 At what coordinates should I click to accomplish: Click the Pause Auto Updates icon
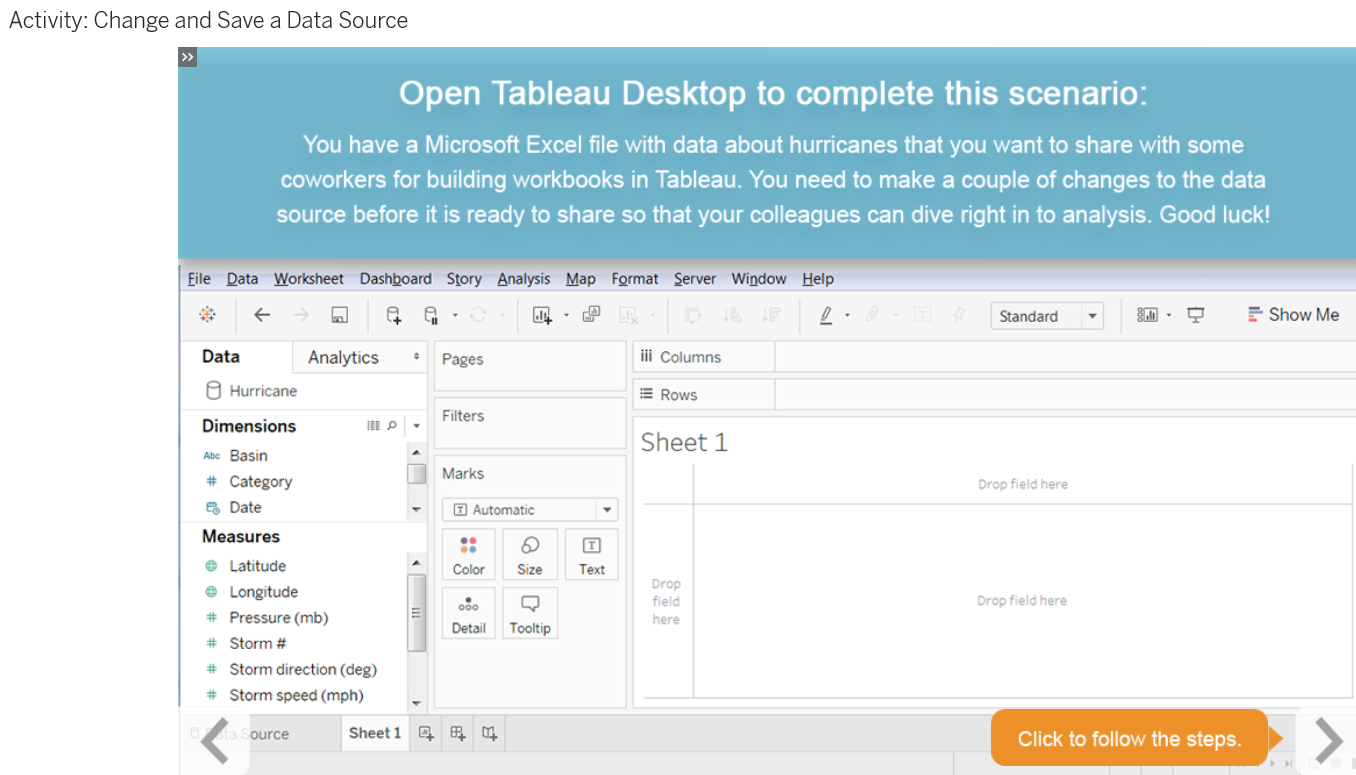coord(431,316)
